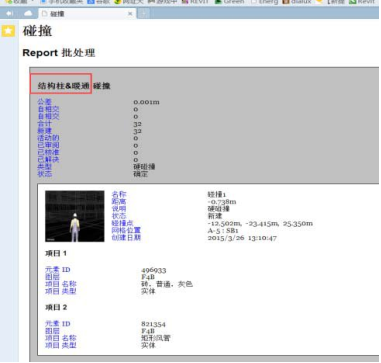Select the 碰撞 browser tab
Image resolution: width=381 pixels, height=363 pixels.
pyautogui.click(x=87, y=14)
